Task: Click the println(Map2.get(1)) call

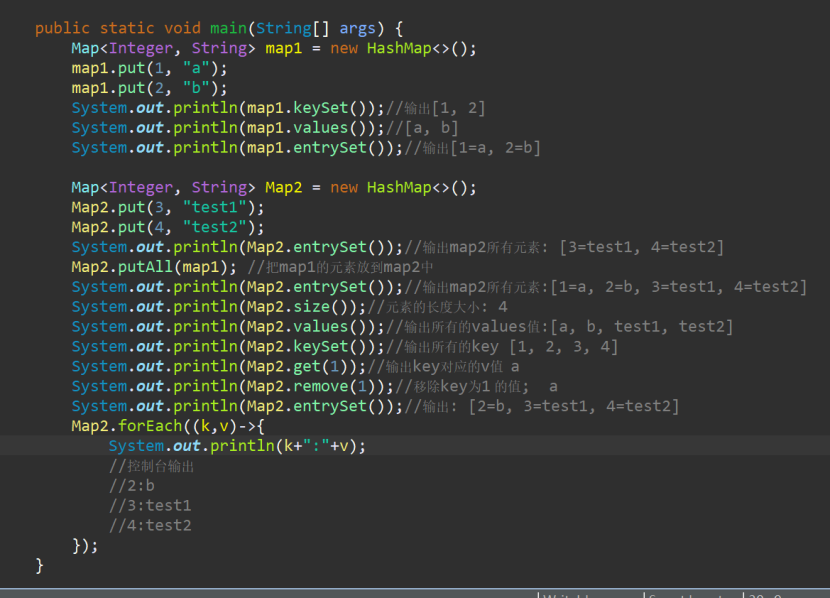Action: coord(219,366)
